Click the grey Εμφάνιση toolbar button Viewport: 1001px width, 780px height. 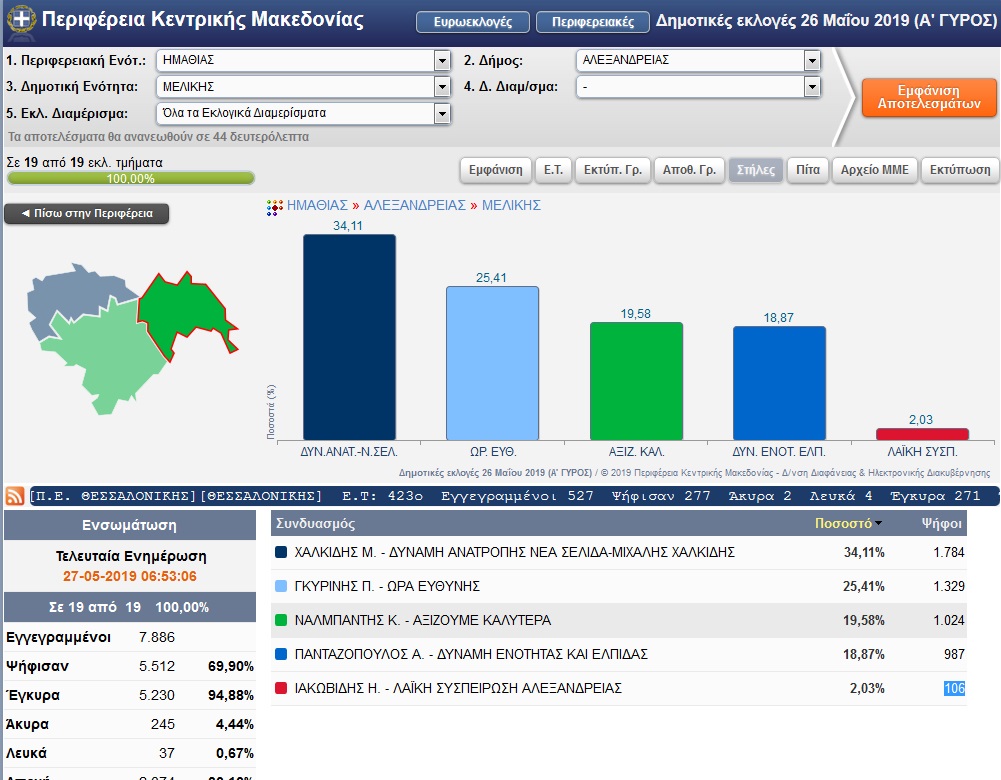[495, 170]
